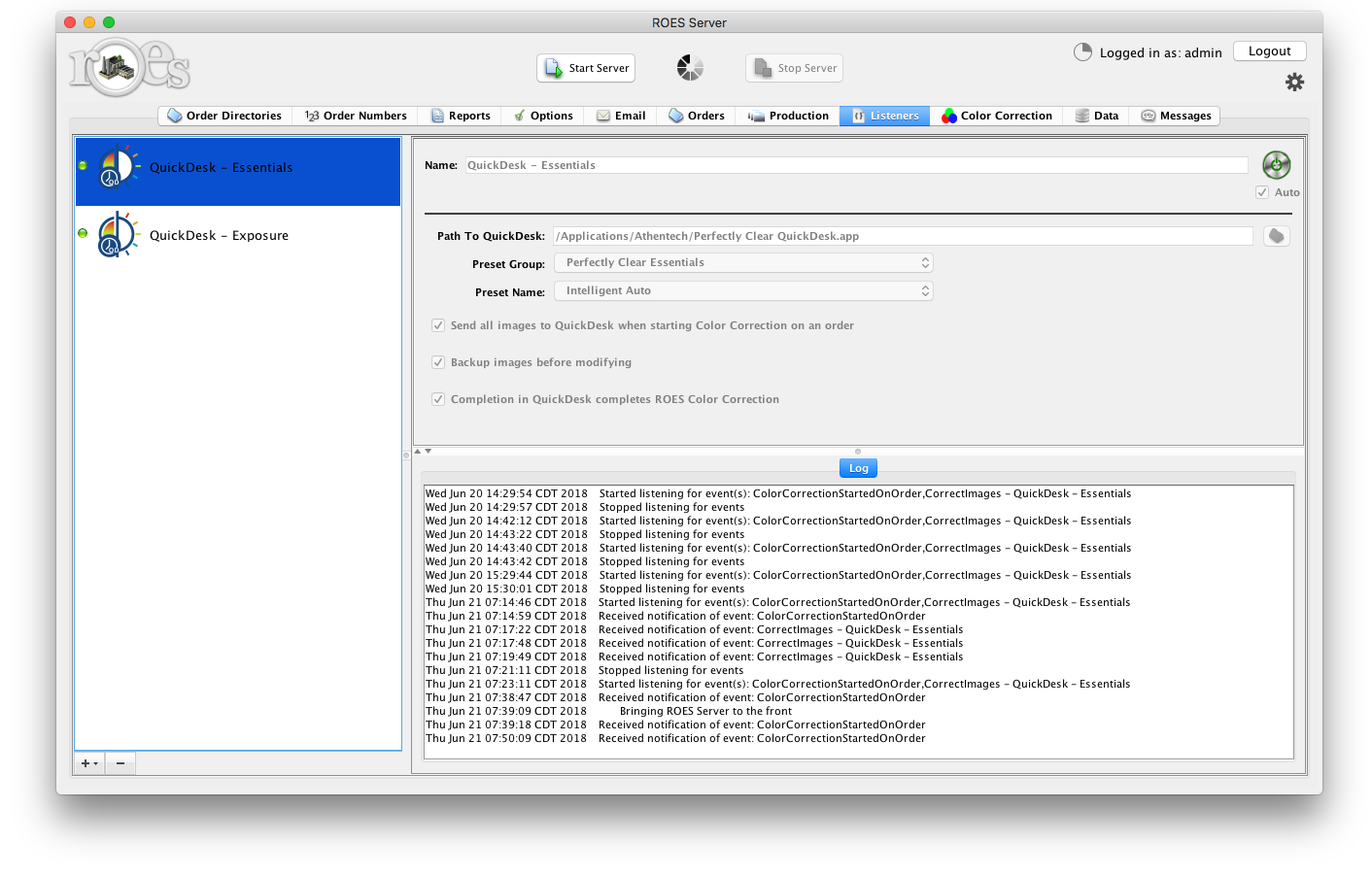Click the QuickDesk – Essentials listener icon
This screenshot has height=876, width=1372.
[118, 167]
